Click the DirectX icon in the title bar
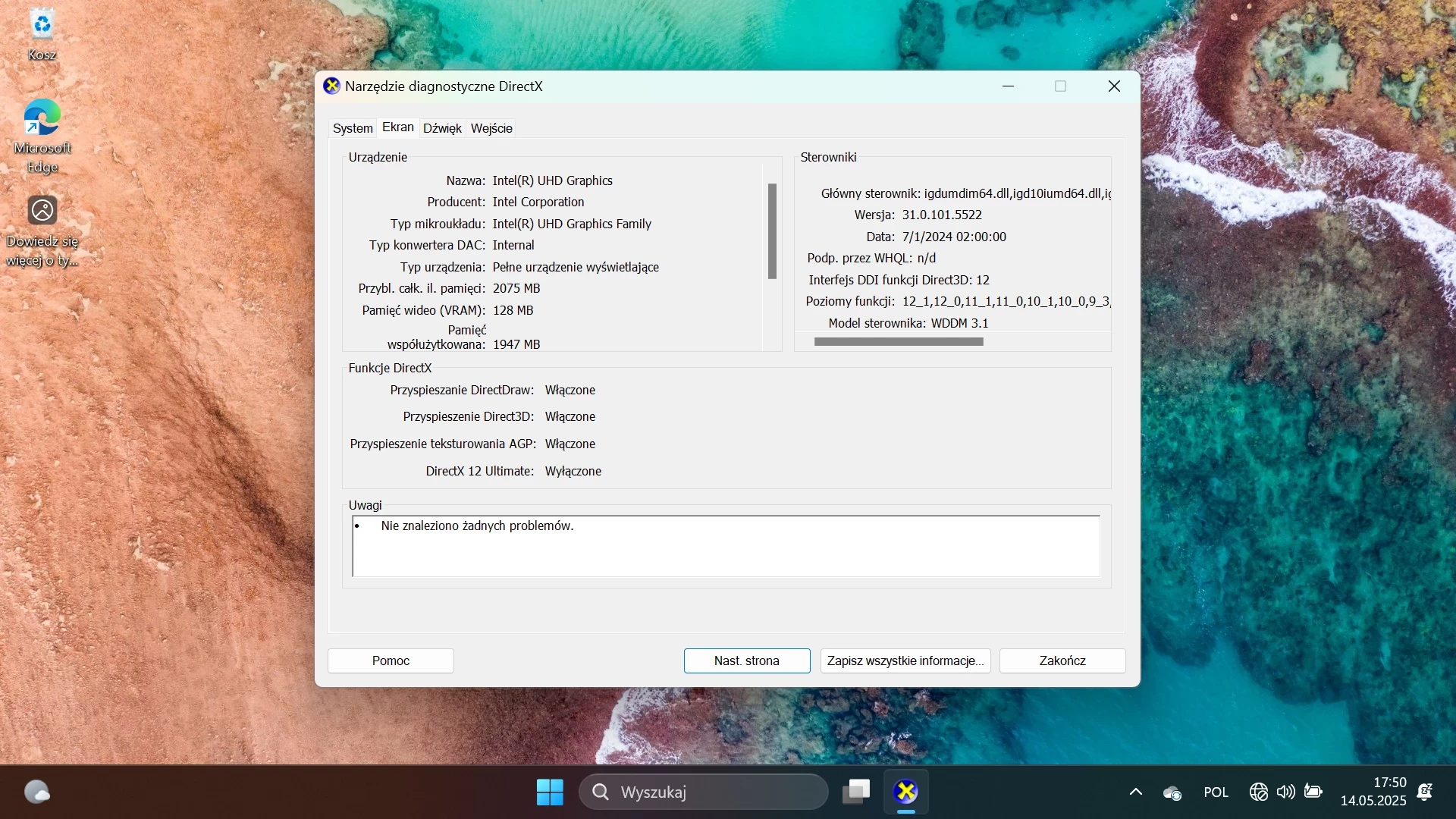Viewport: 1456px width, 819px height. point(331,86)
